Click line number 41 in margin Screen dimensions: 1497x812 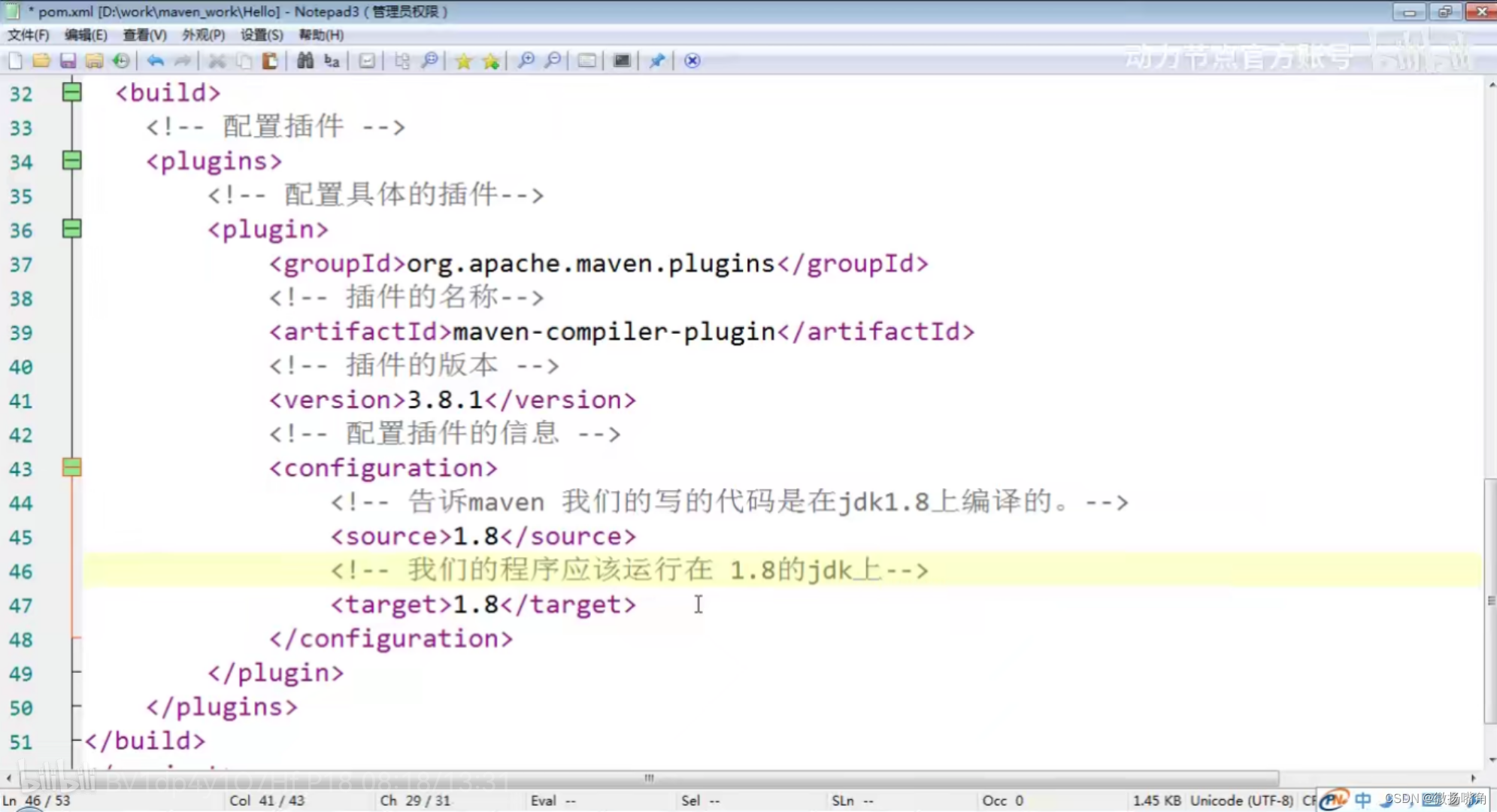point(21,401)
